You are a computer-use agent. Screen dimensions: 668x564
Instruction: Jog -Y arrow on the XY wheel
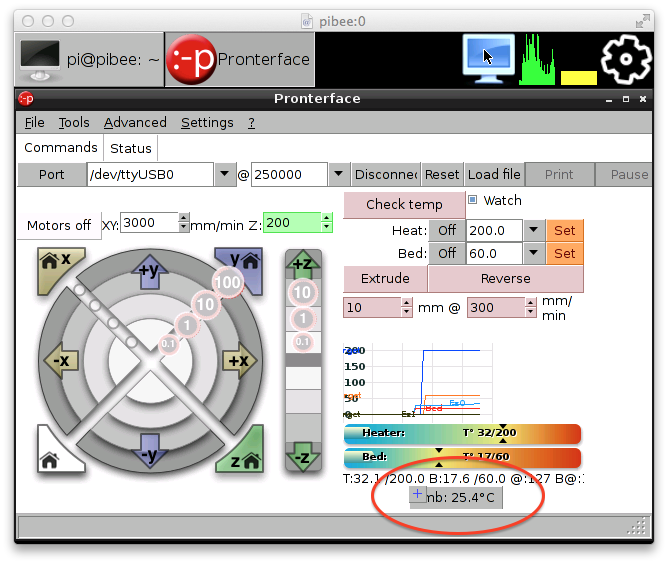click(x=150, y=452)
